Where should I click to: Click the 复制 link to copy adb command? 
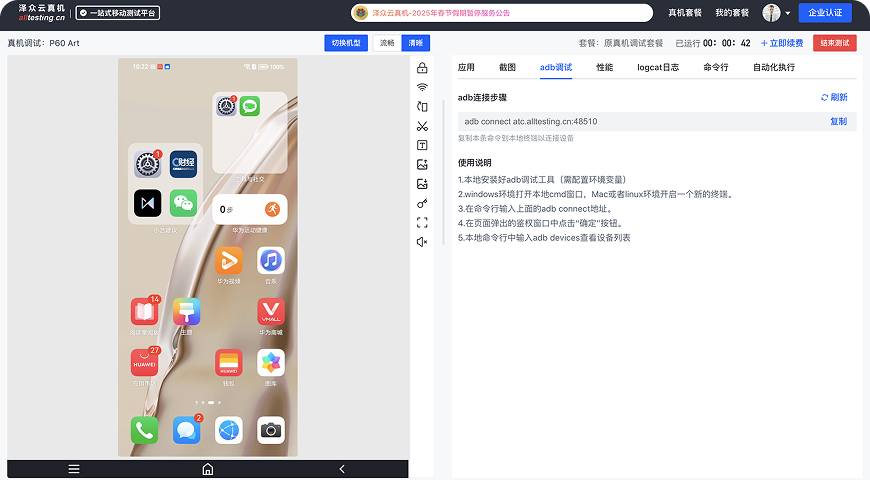tap(838, 121)
